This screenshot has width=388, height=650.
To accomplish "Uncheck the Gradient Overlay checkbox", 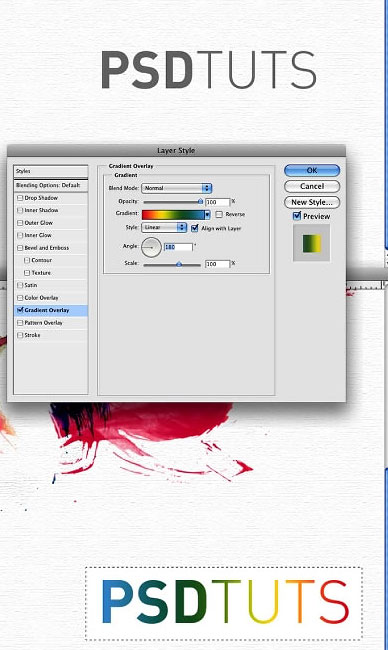I will (20, 310).
